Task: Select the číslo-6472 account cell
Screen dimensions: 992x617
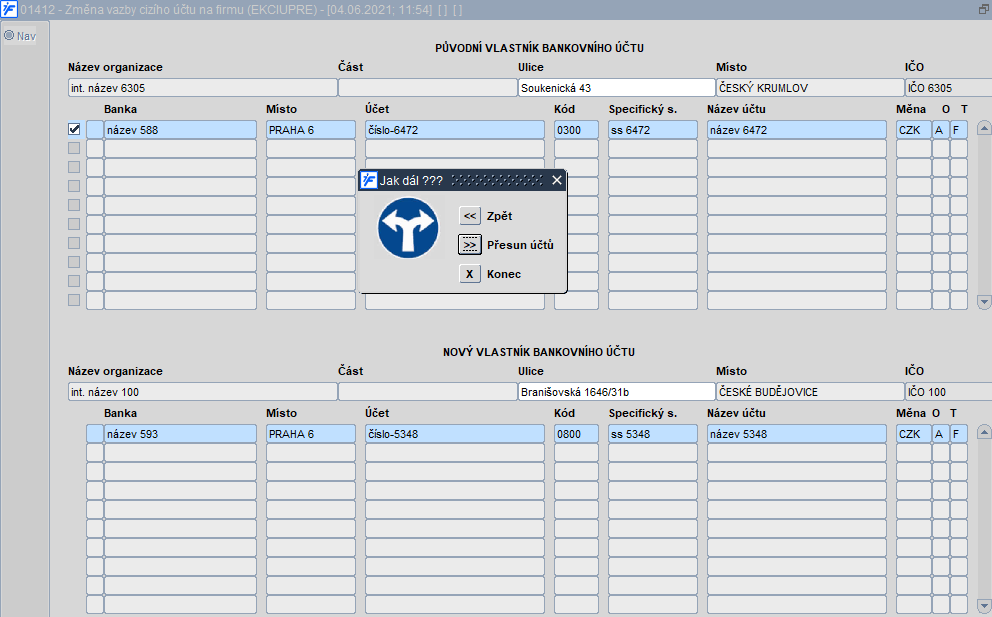Action: [x=454, y=130]
